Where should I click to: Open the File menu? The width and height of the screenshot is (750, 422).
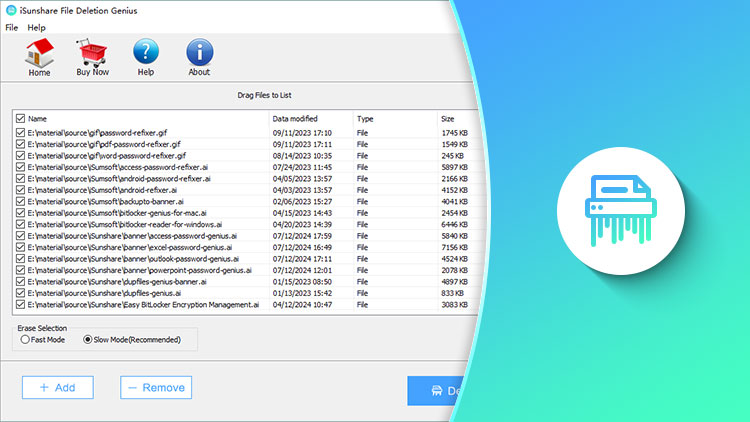11,27
